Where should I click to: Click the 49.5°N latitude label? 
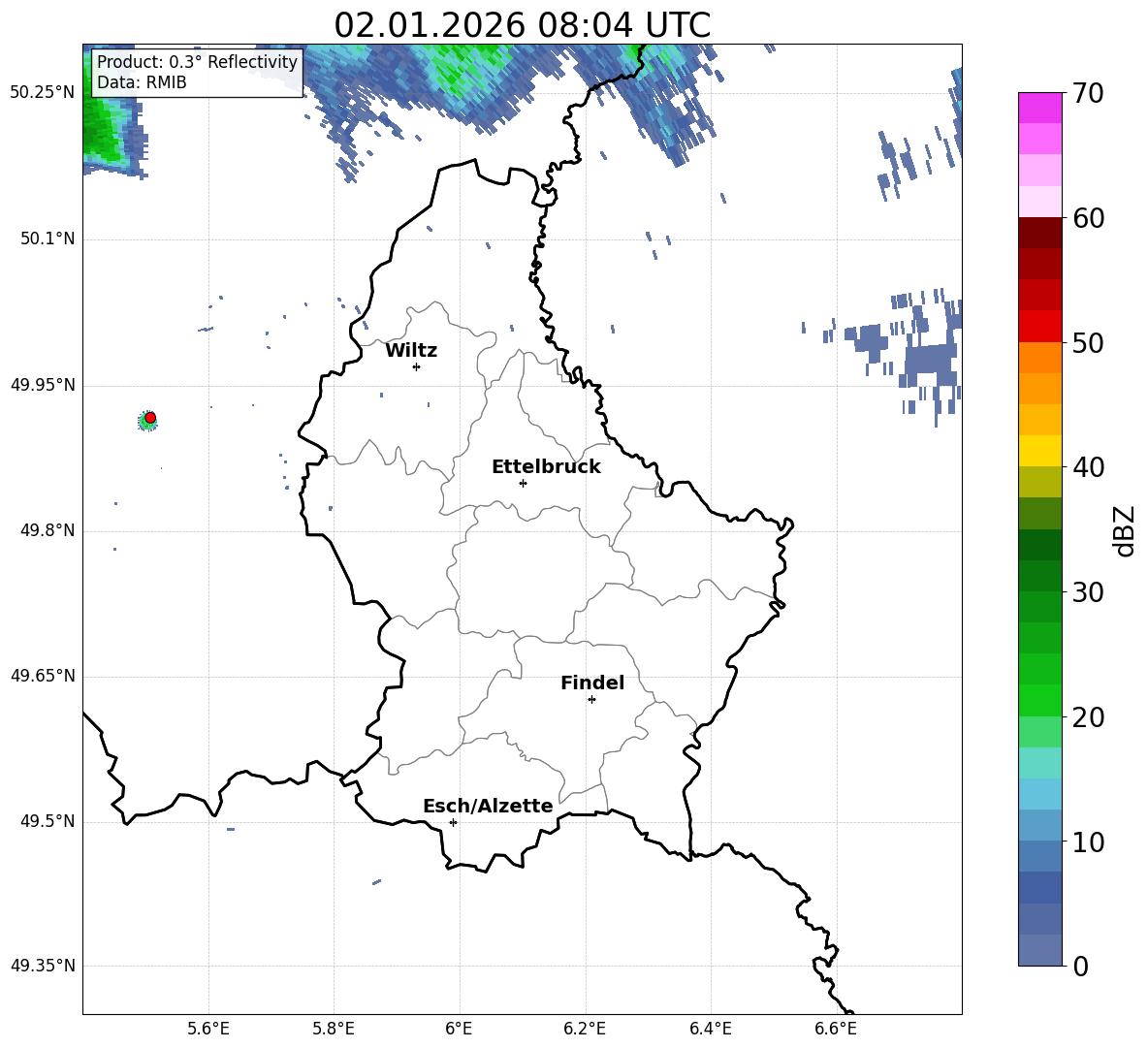48,822
